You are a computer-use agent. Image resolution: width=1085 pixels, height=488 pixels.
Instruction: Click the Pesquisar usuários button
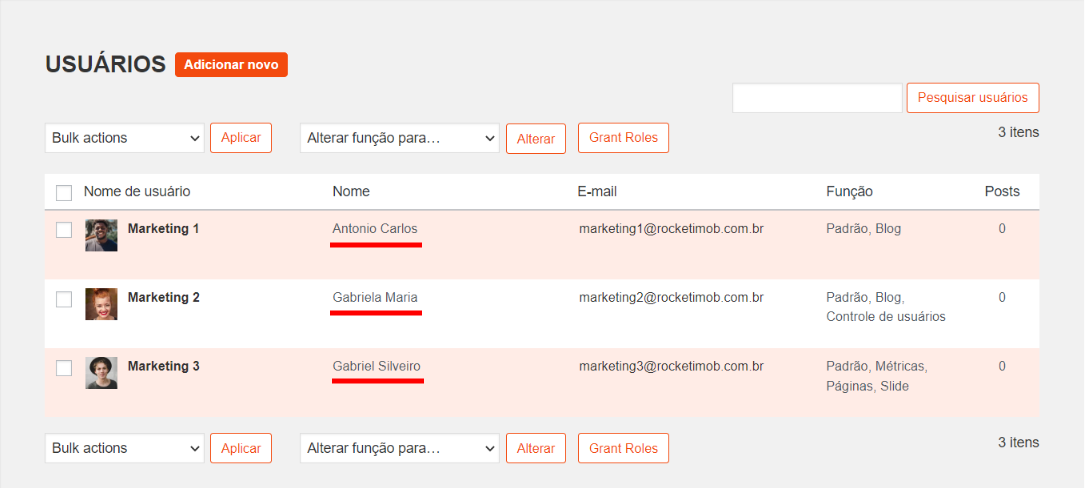pyautogui.click(x=973, y=98)
